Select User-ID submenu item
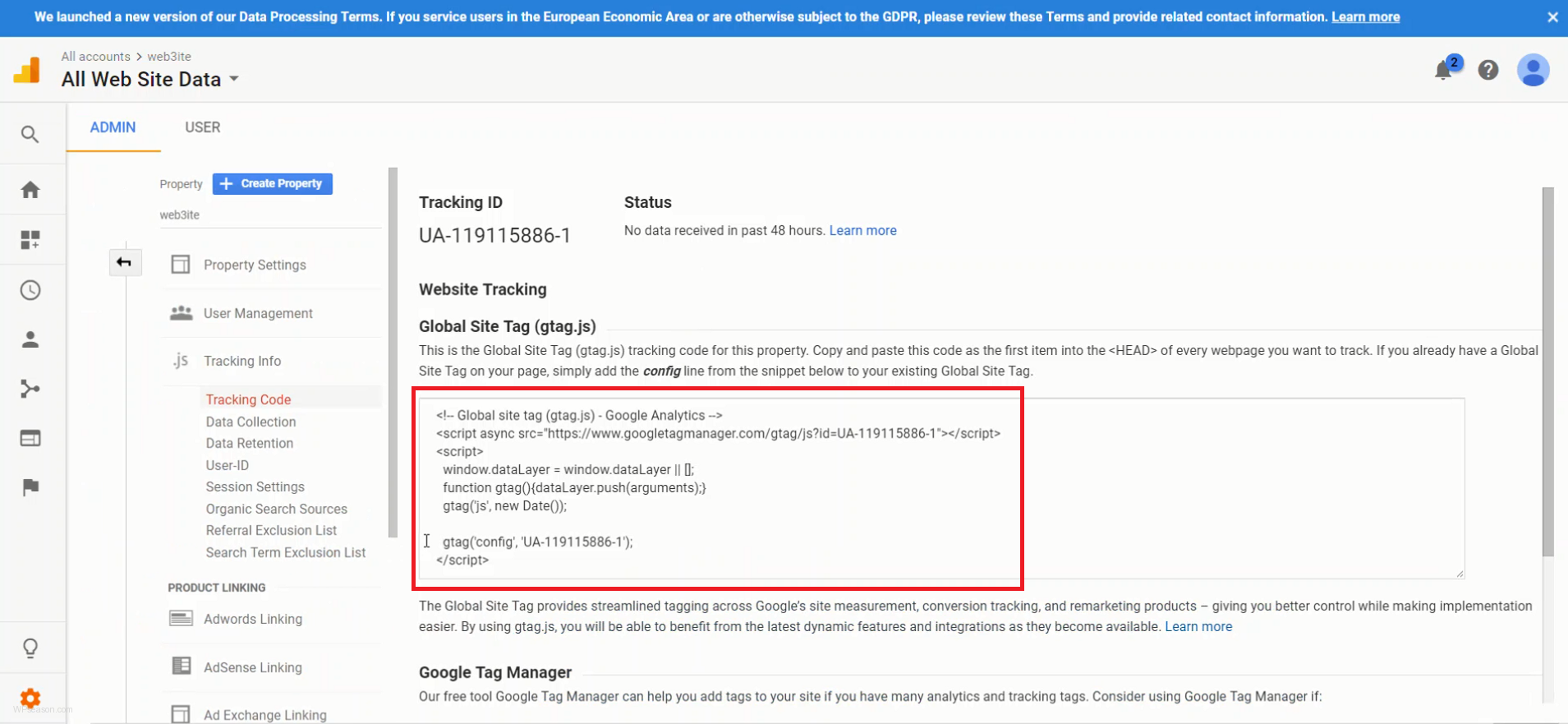The height and width of the screenshot is (724, 1568). click(x=227, y=465)
